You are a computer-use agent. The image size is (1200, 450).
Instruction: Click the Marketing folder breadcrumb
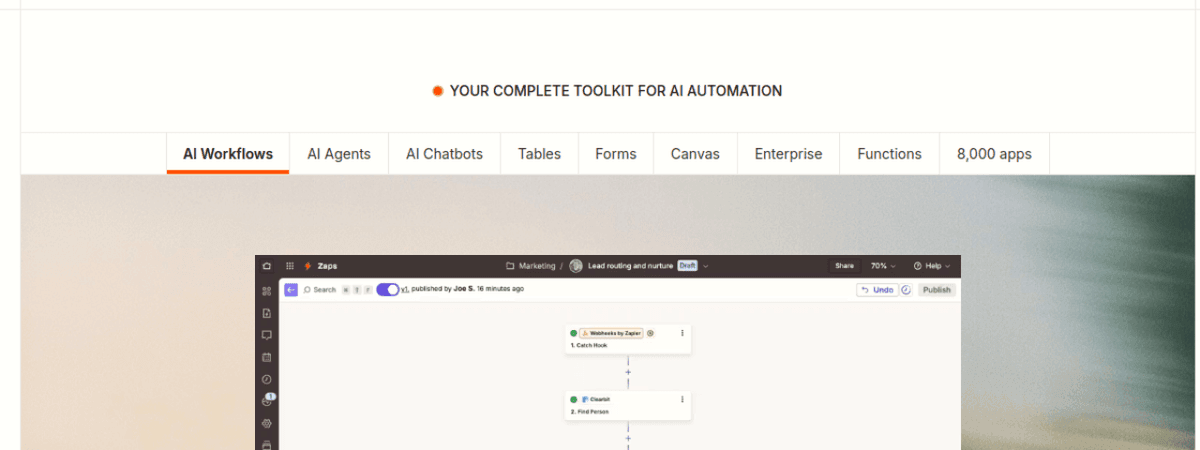(x=530, y=266)
